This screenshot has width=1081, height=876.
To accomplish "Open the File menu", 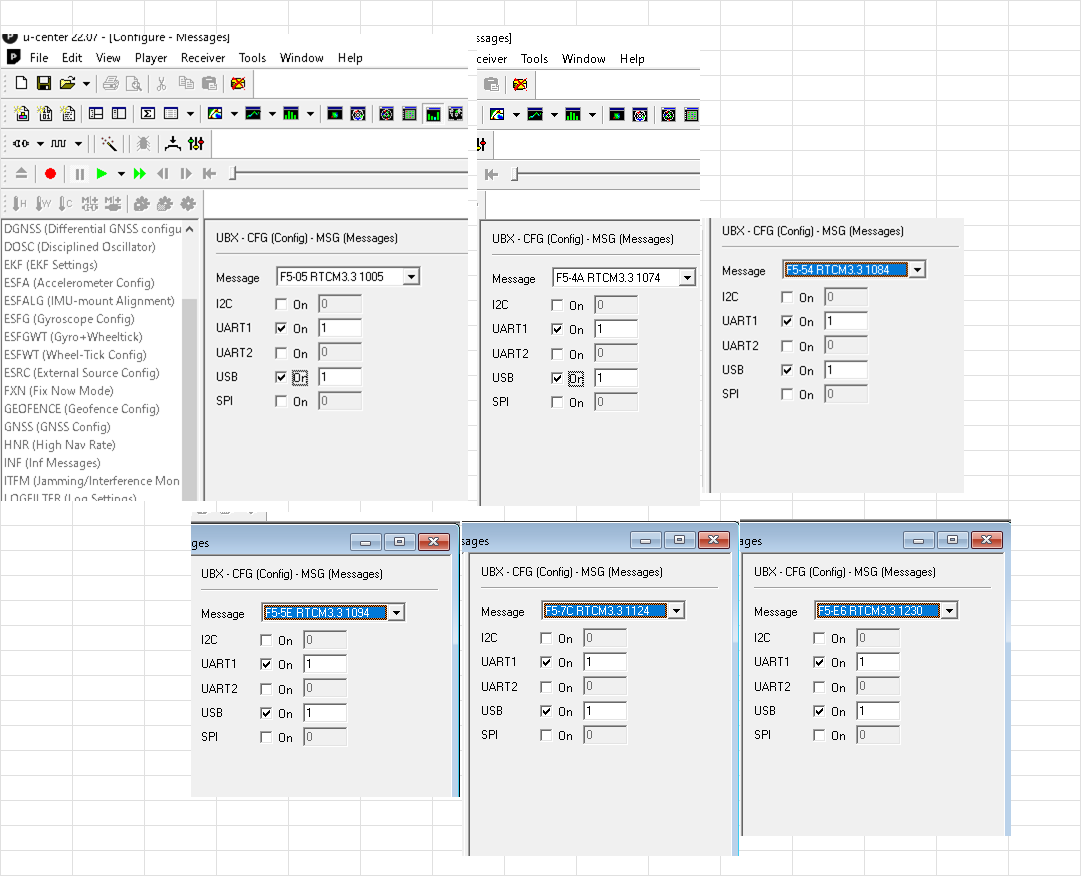I will point(39,58).
